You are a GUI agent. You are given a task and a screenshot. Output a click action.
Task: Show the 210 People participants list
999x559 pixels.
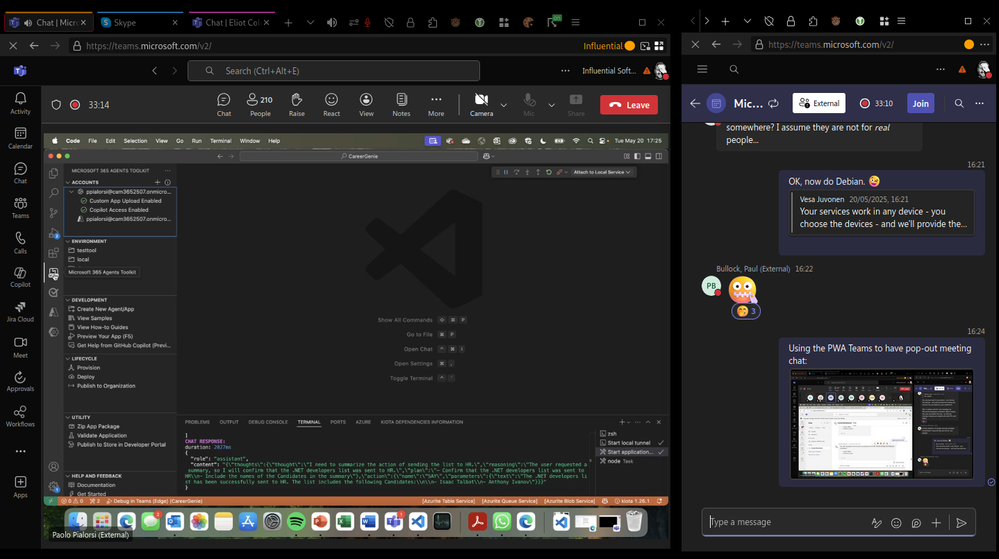(x=260, y=105)
